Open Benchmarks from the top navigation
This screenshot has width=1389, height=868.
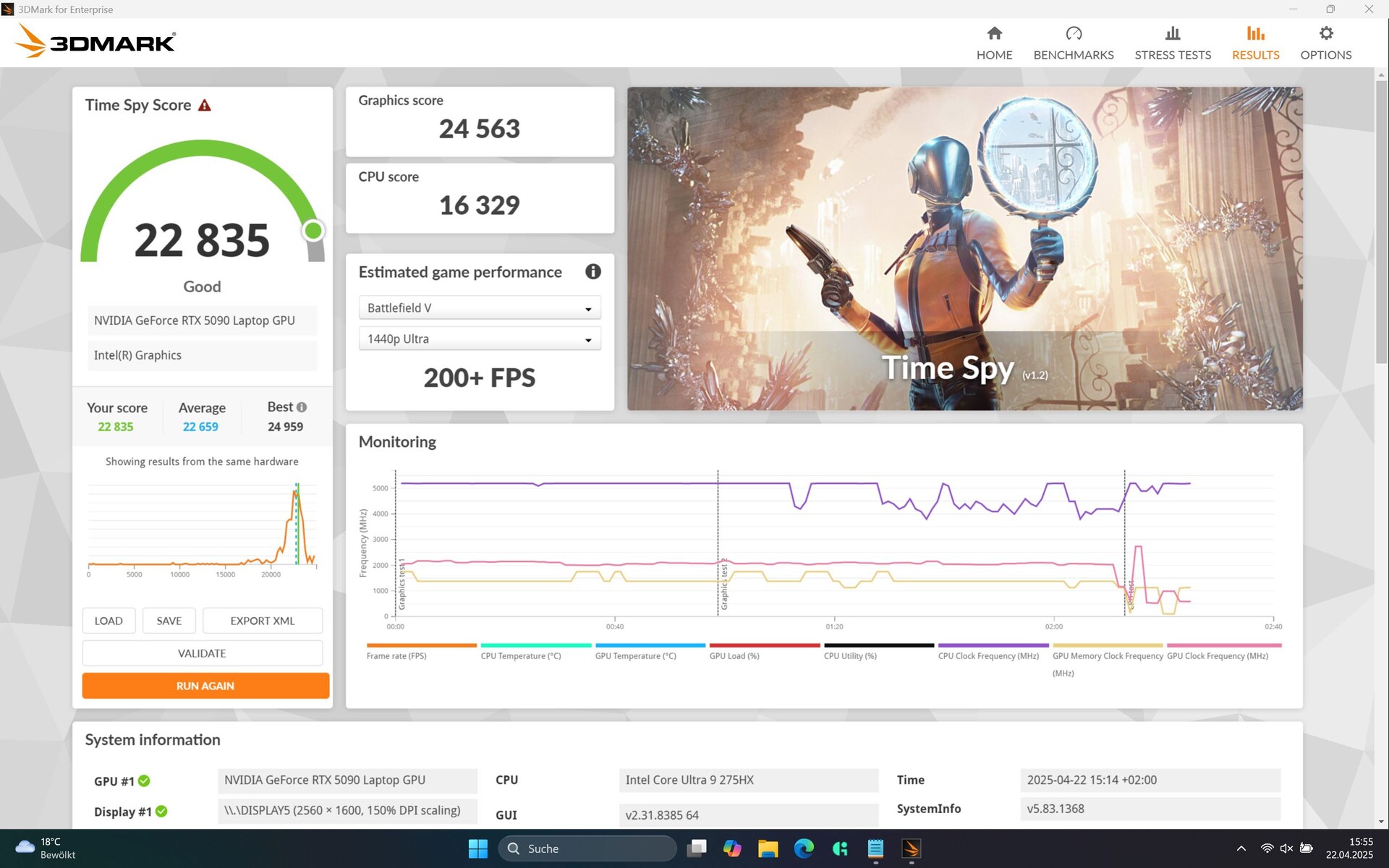point(1073,43)
